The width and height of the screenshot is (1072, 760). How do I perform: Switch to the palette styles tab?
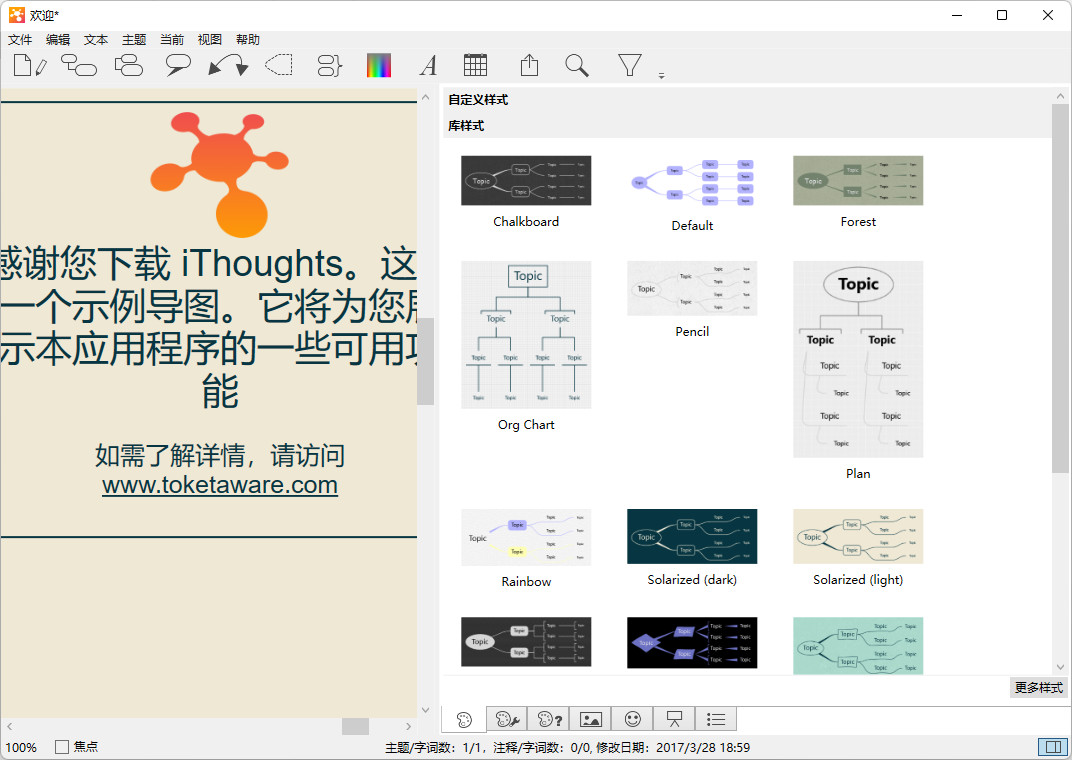(464, 720)
